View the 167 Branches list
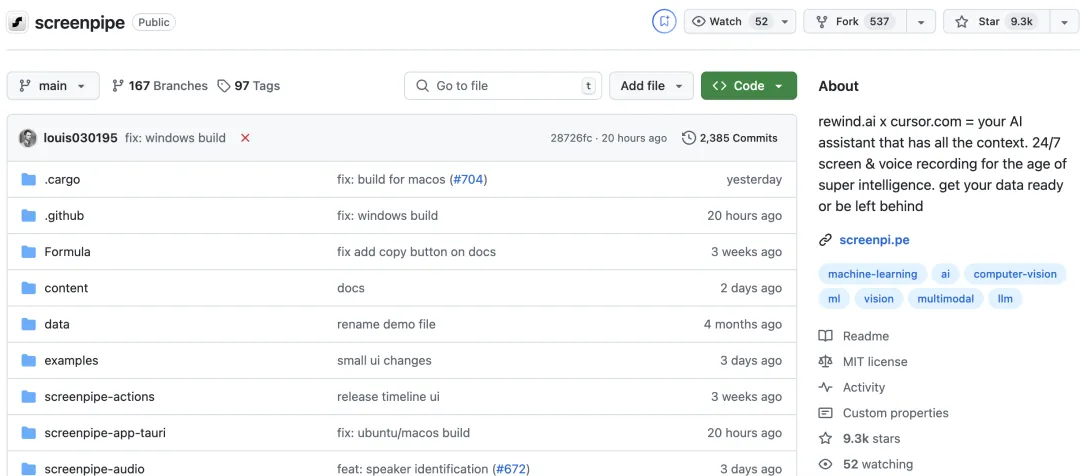The image size is (1080, 476). pyautogui.click(x=159, y=86)
